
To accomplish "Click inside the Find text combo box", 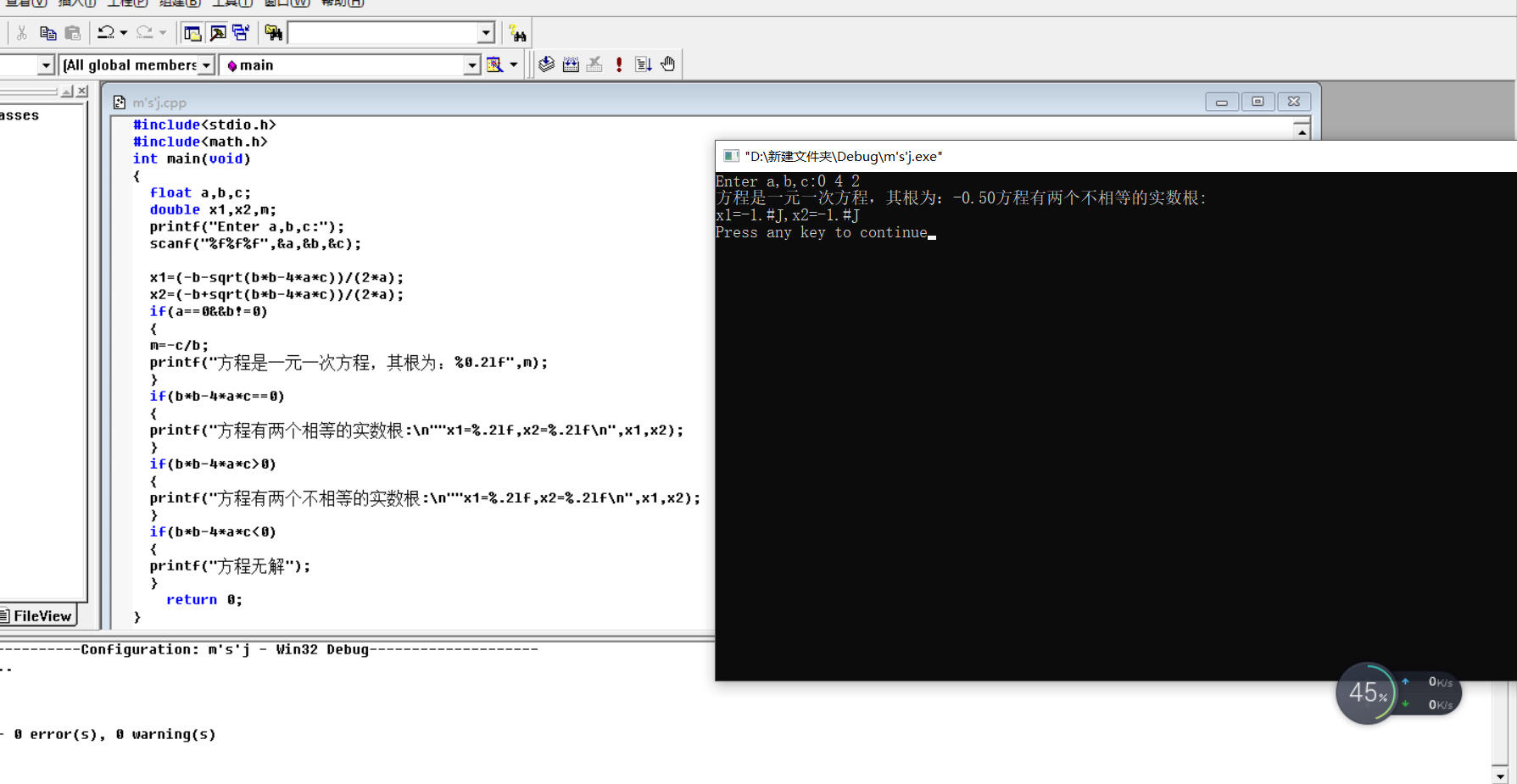I will coord(383,33).
